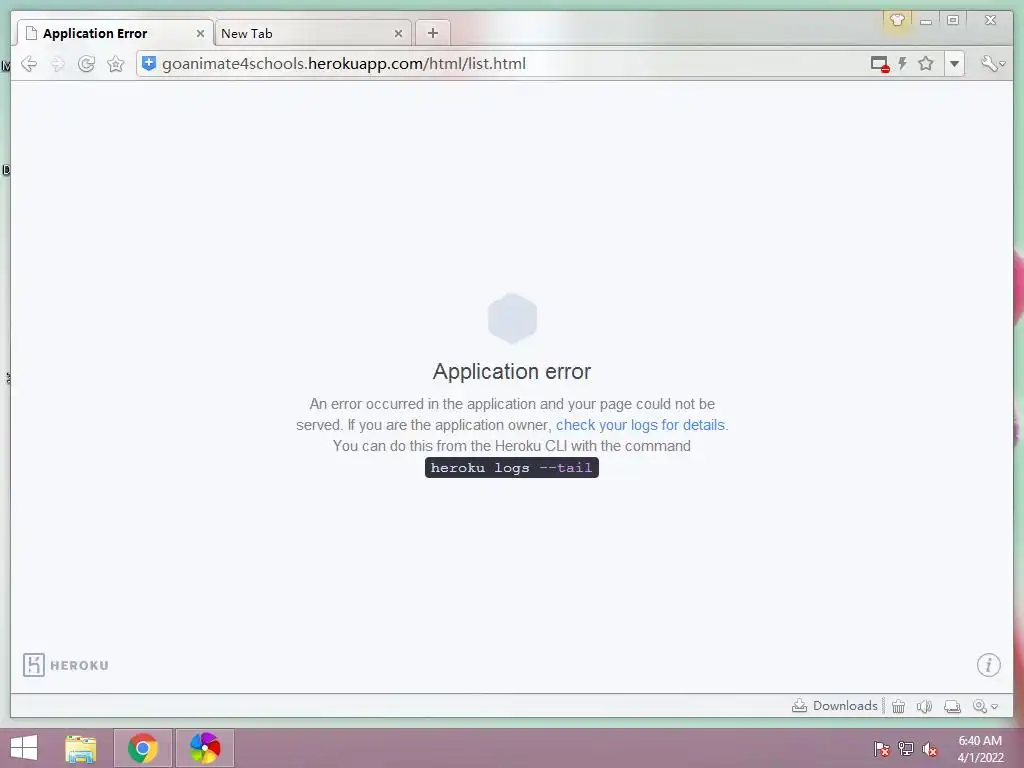Close the Application Error tab
The image size is (1024, 768).
(200, 33)
